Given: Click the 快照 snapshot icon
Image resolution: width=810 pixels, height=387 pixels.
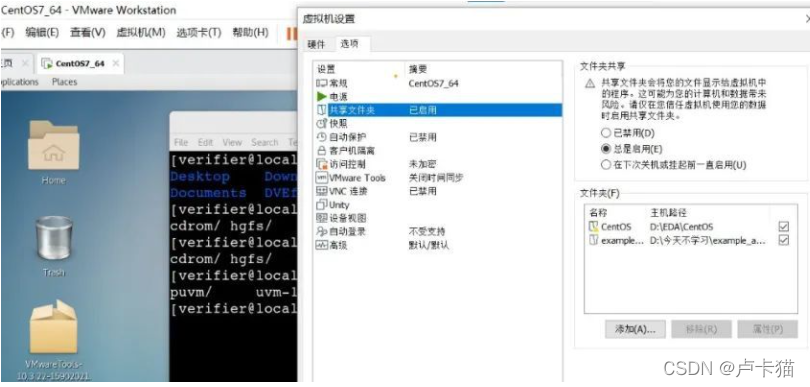Looking at the screenshot, I should click(x=321, y=123).
